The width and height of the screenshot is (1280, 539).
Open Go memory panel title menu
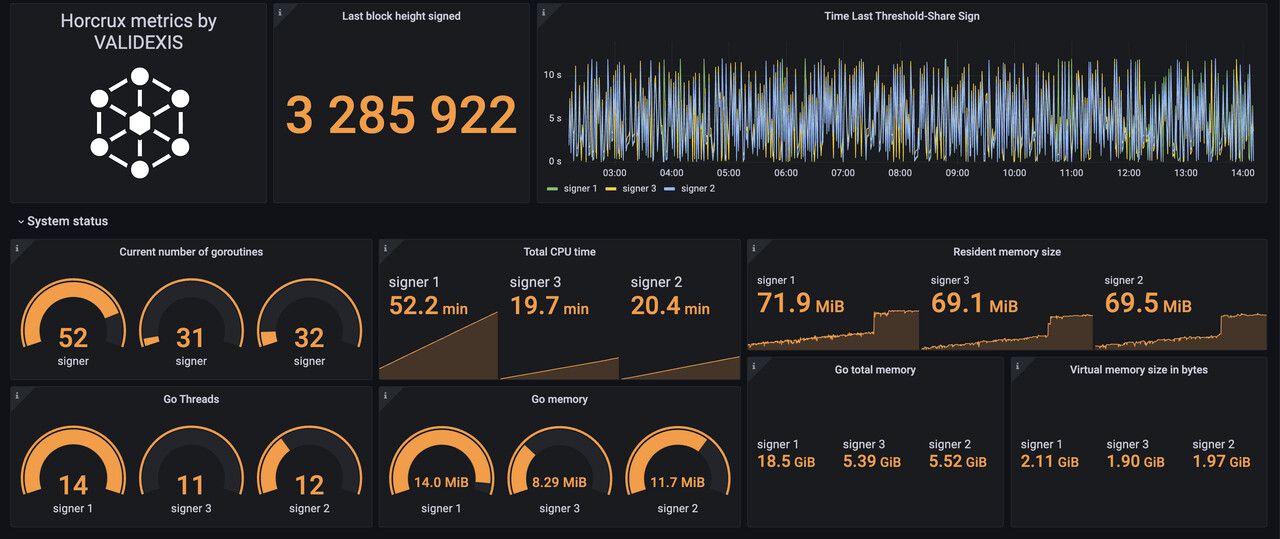559,399
